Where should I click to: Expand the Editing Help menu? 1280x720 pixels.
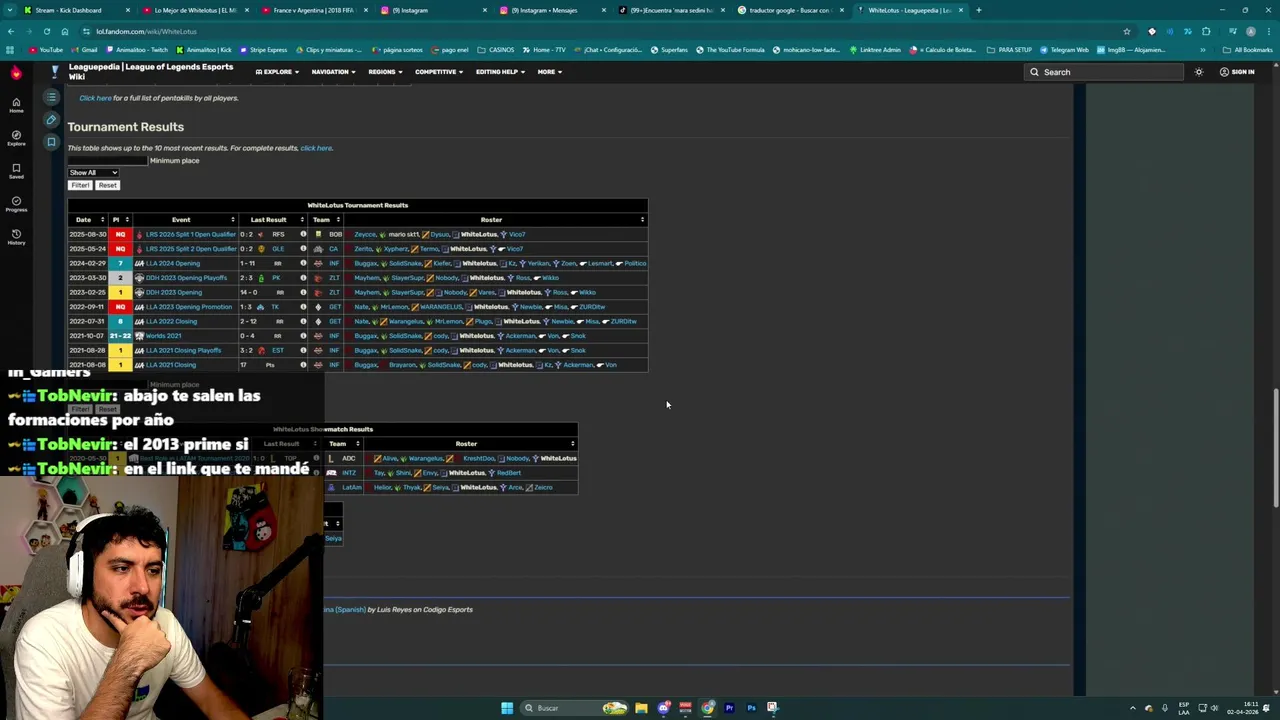coord(500,72)
